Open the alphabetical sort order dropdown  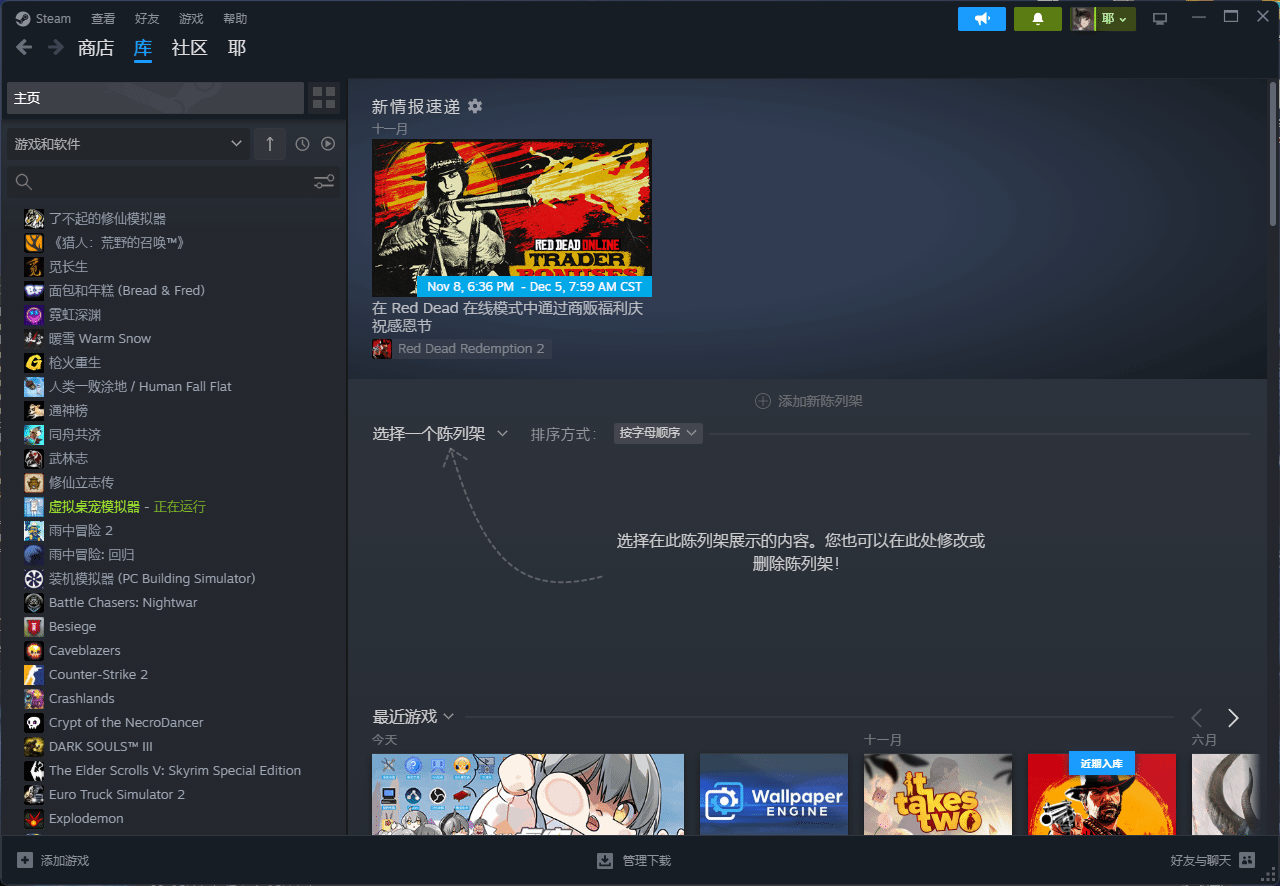(658, 433)
